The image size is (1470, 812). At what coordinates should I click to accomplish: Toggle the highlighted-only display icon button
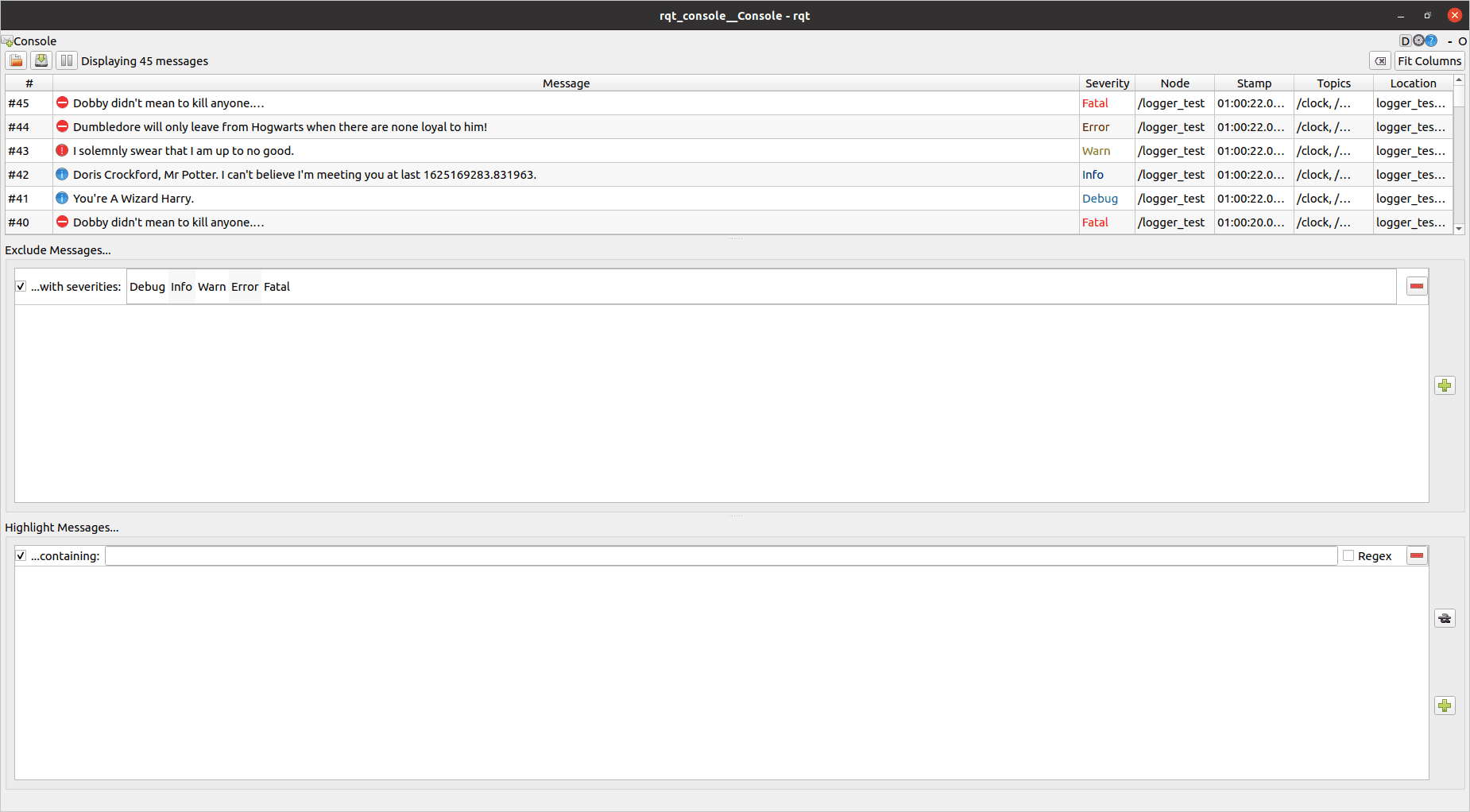[x=1445, y=618]
